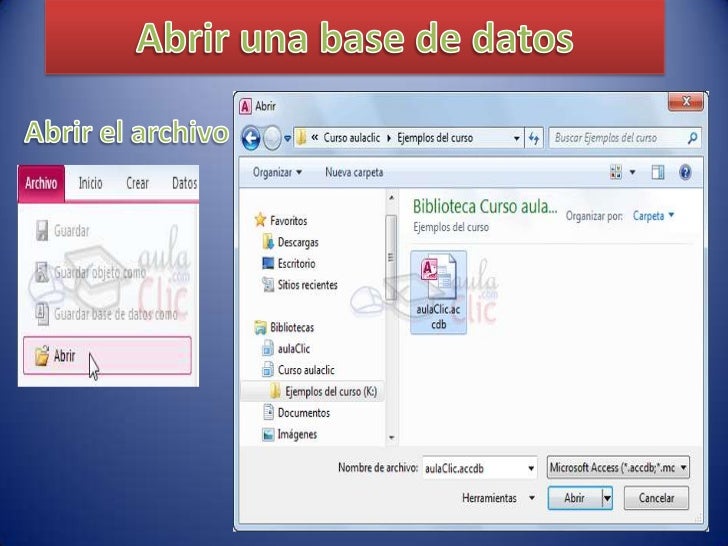Click the Escritorio desktop icon

point(268,263)
